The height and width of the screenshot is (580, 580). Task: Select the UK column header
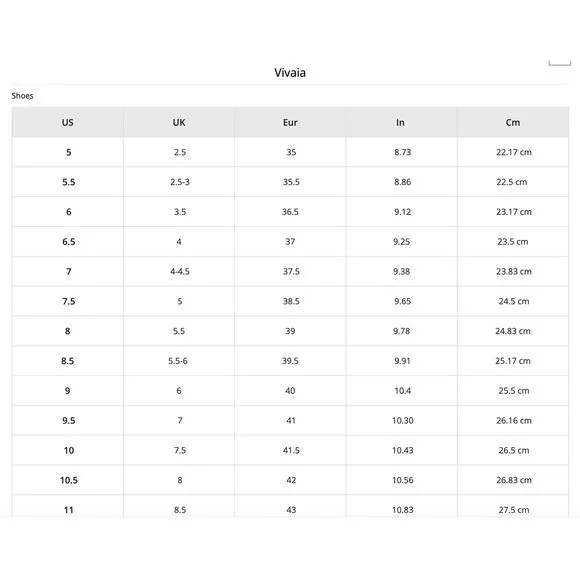point(179,122)
